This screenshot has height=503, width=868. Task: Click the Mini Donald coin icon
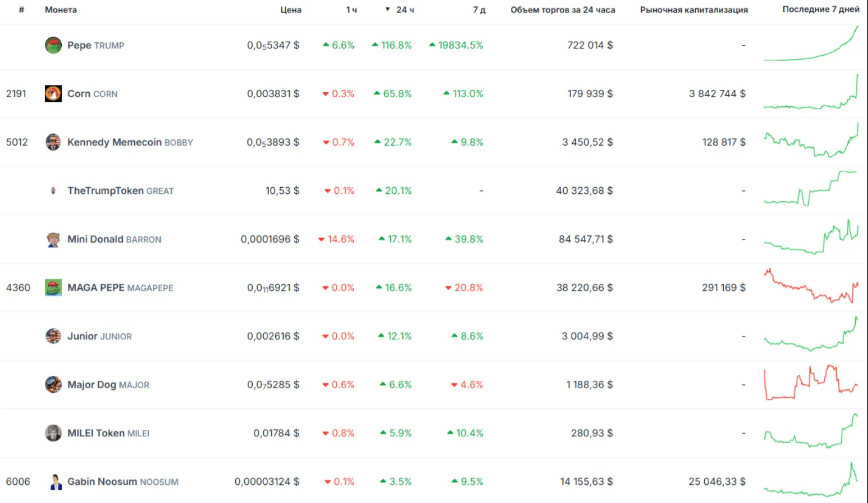pyautogui.click(x=53, y=239)
